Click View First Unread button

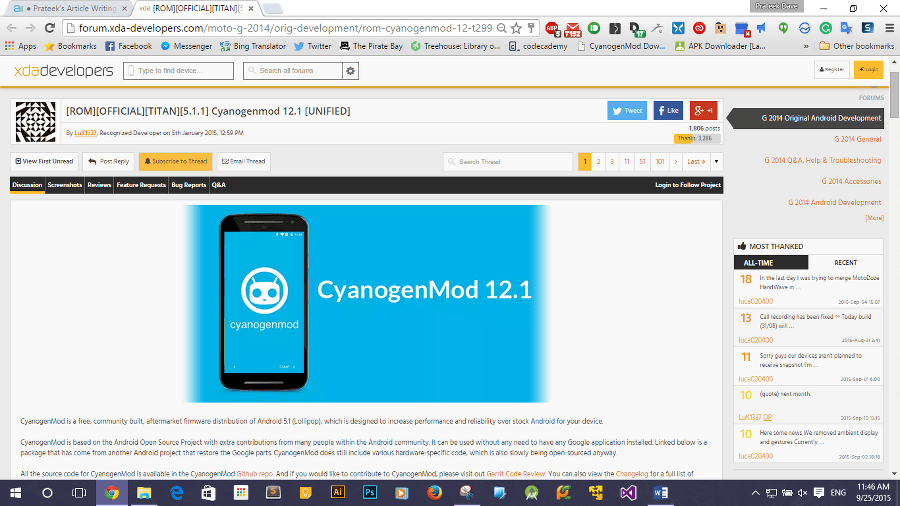[x=44, y=162]
